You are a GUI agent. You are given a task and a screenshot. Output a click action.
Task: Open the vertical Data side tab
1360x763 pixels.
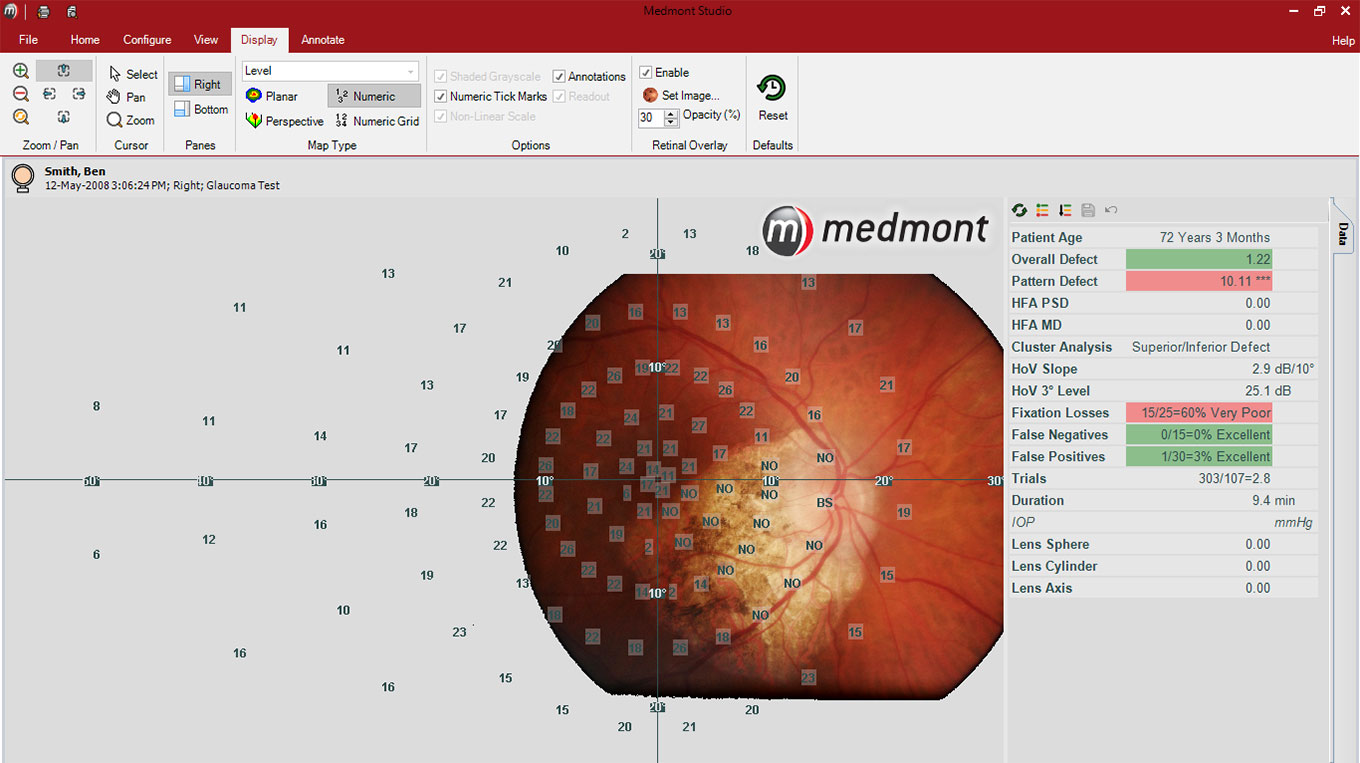pyautogui.click(x=1342, y=235)
